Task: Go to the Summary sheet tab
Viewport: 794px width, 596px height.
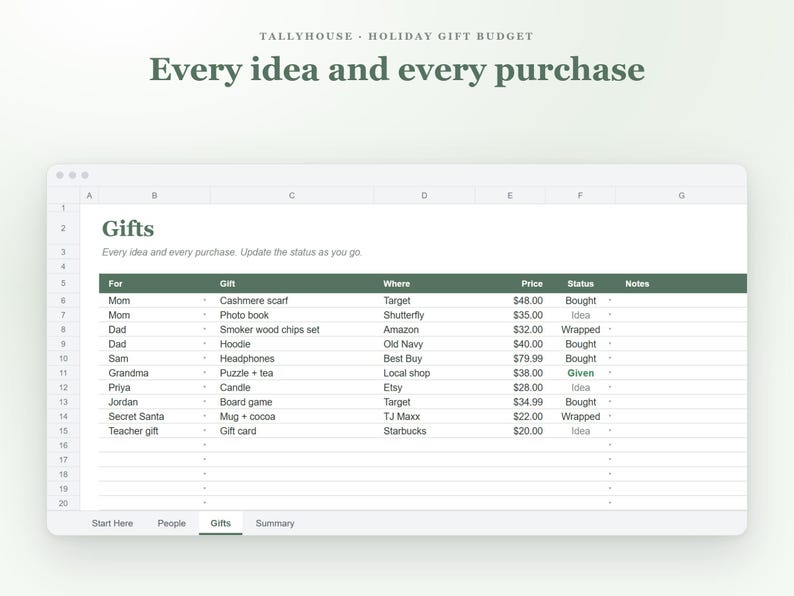Action: click(x=275, y=523)
